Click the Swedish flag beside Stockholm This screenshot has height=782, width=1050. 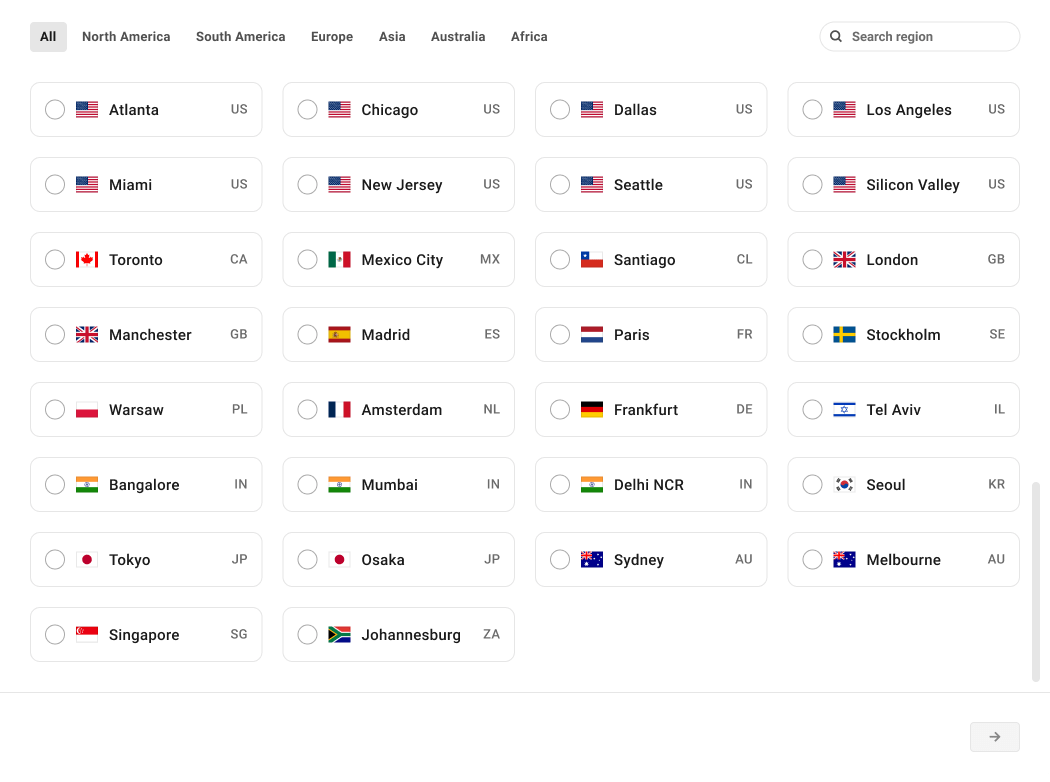coord(843,334)
